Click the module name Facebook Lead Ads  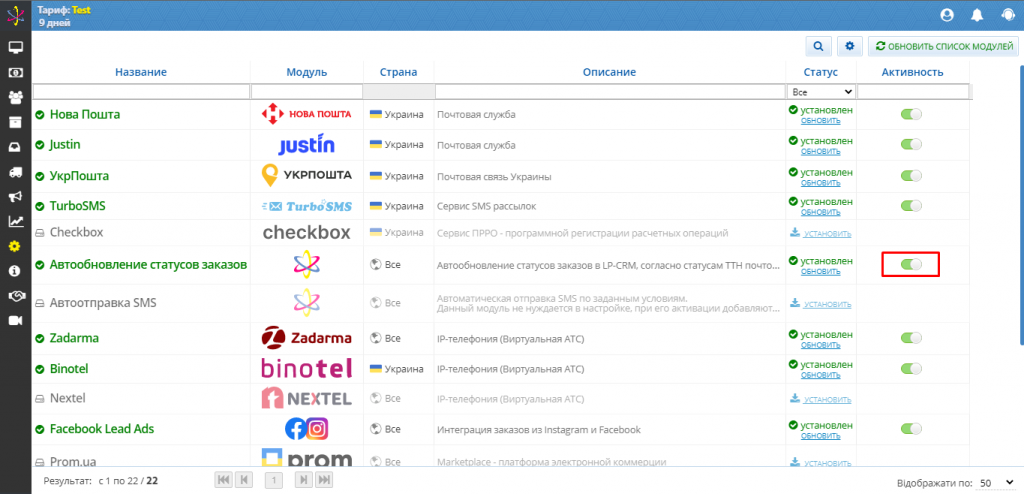coord(102,429)
